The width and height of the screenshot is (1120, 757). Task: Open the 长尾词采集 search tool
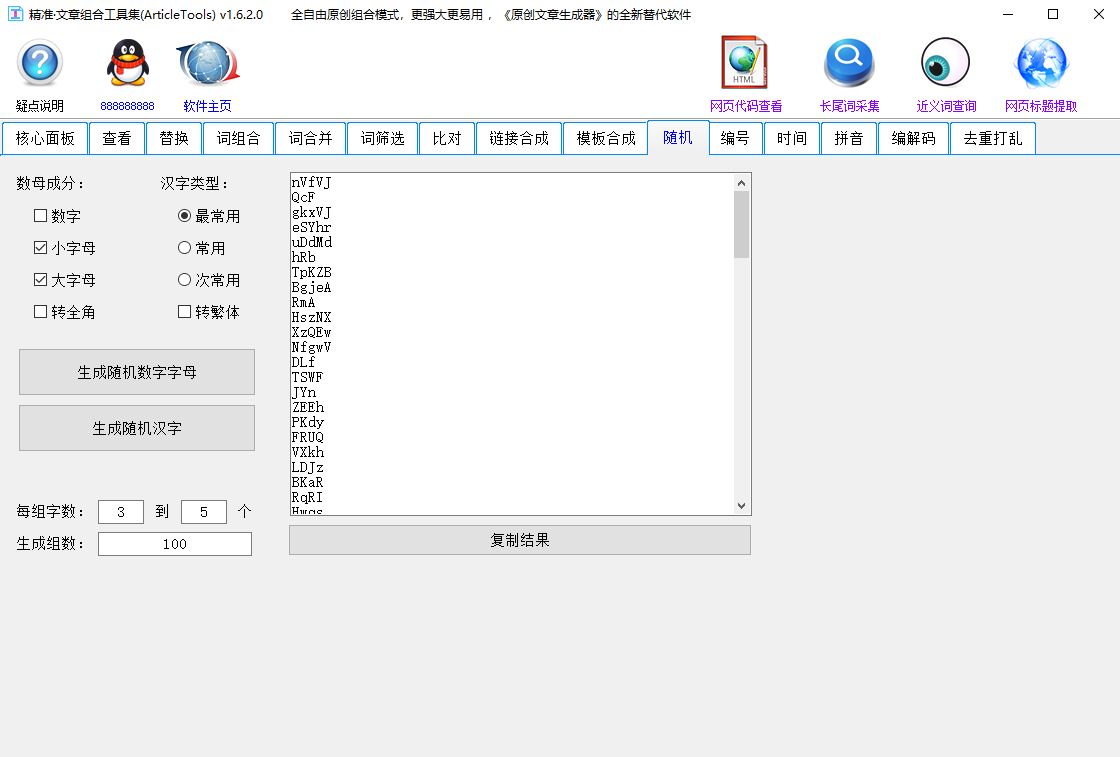pos(848,62)
